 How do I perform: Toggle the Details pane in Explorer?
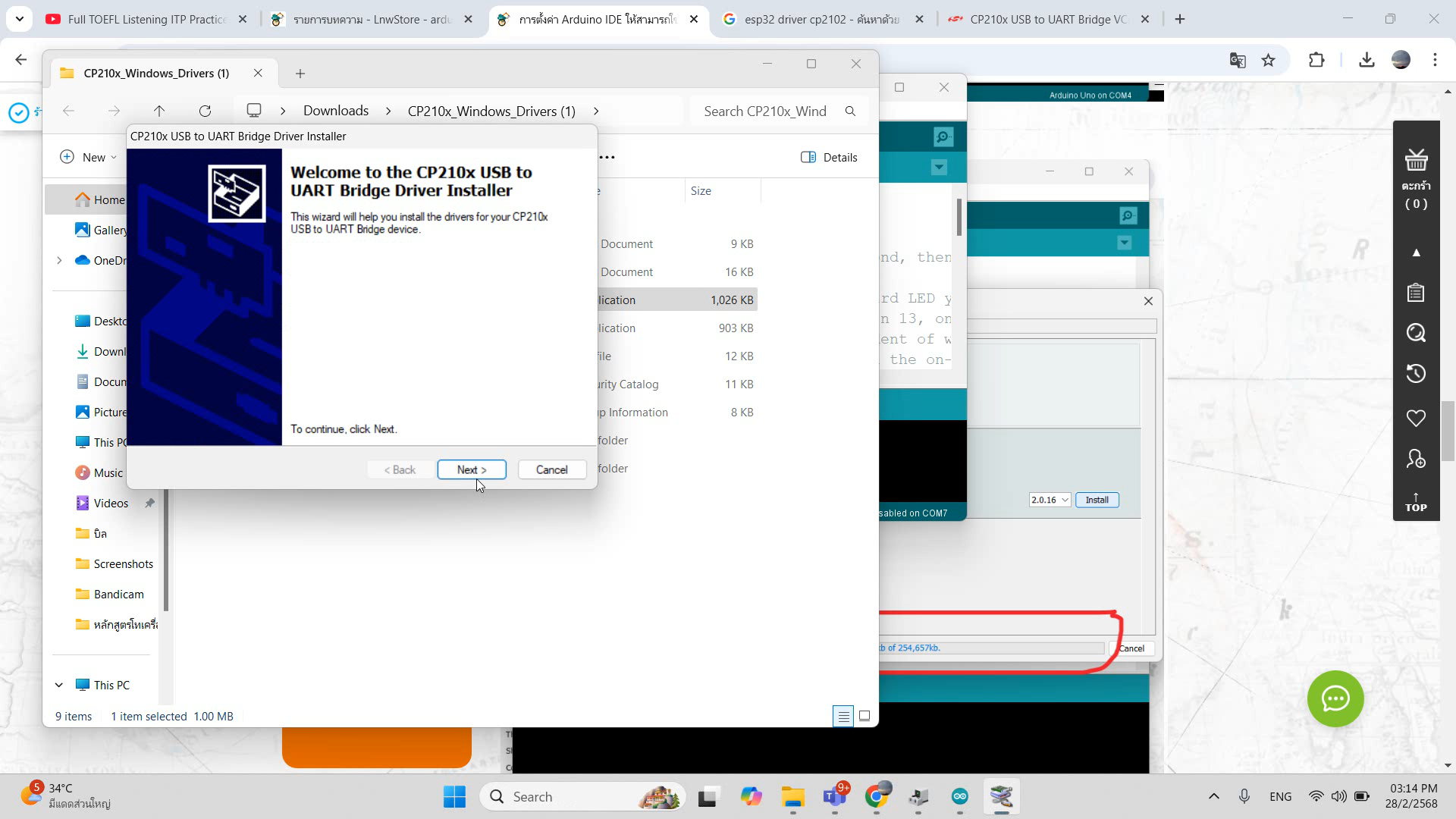(829, 157)
